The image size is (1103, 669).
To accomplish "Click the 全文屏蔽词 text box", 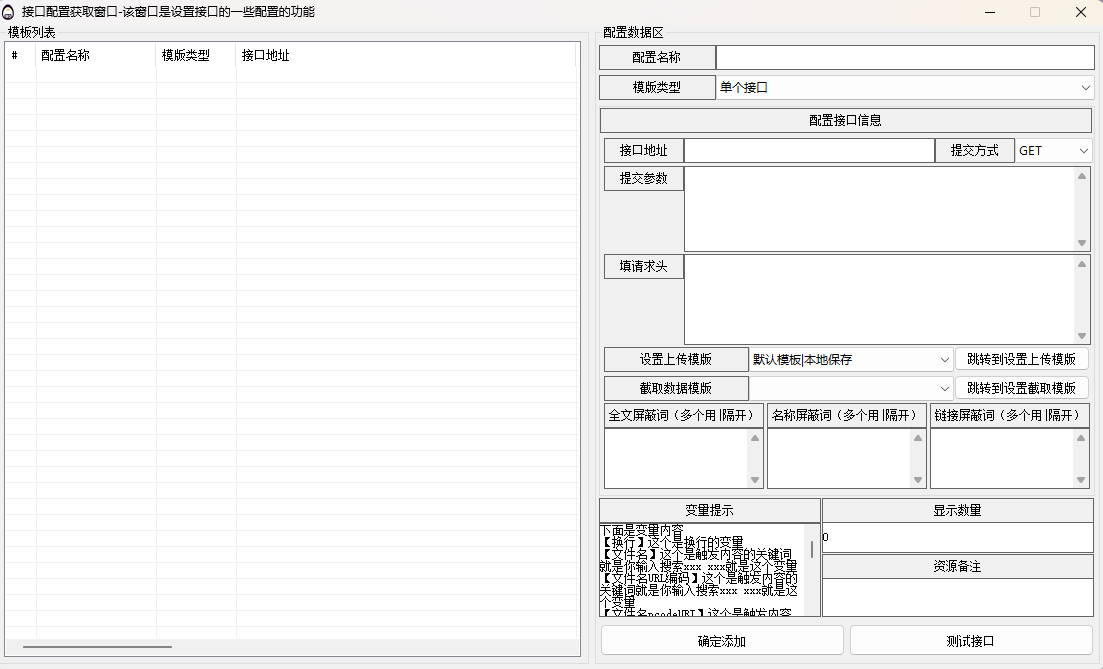I will pyautogui.click(x=676, y=458).
